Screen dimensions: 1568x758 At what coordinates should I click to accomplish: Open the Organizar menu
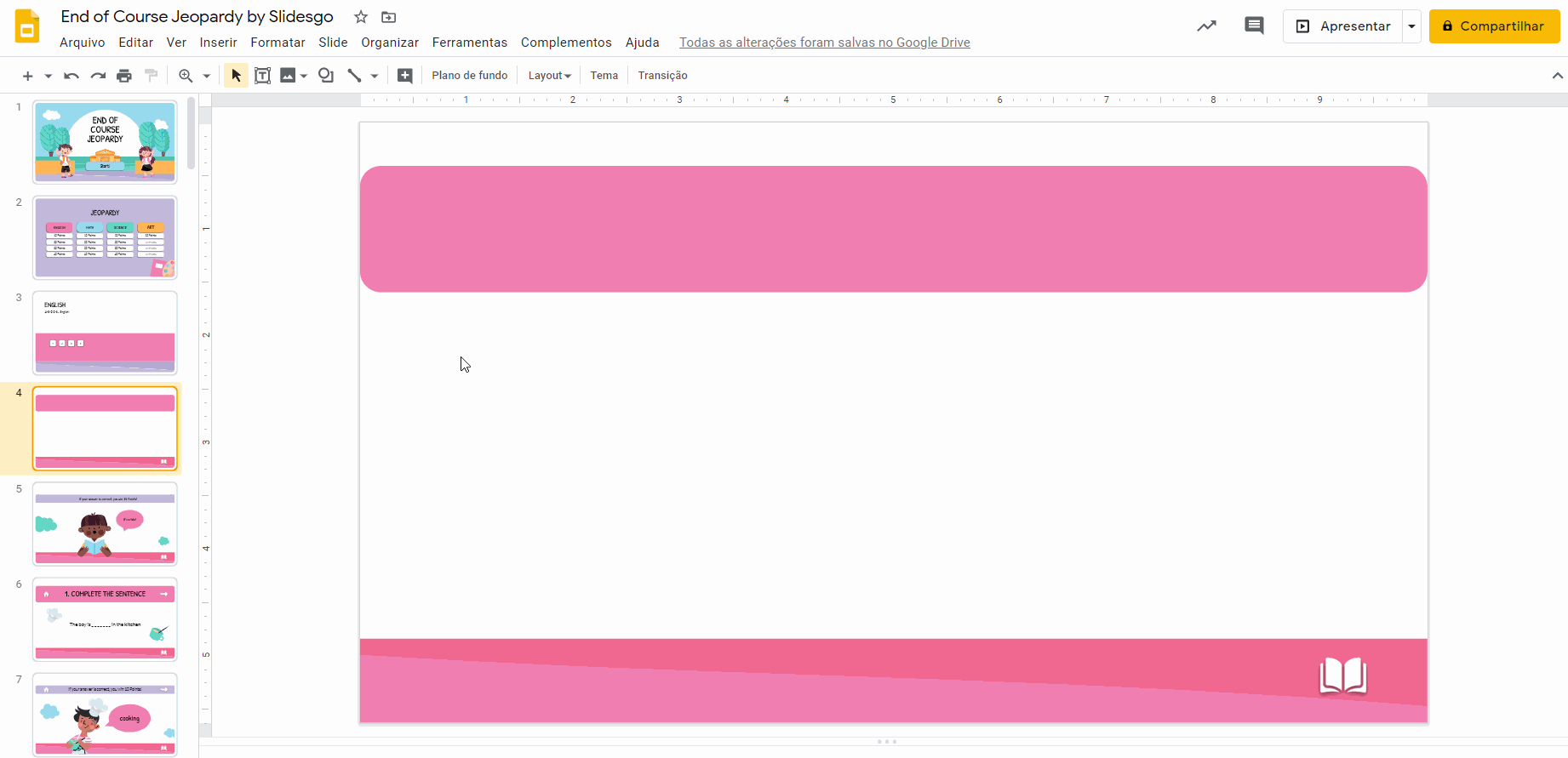[390, 43]
